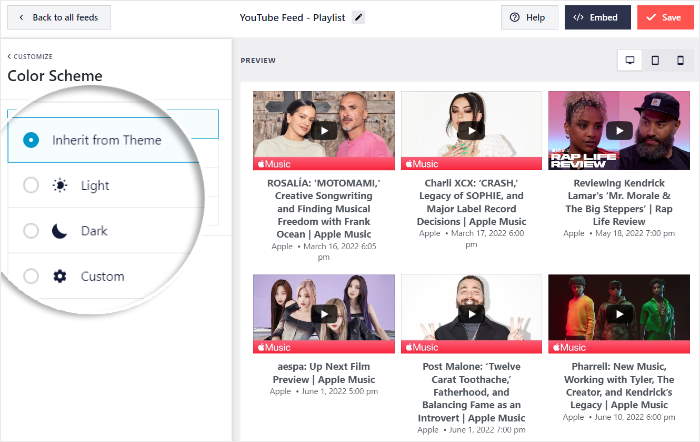Save the feed settings
The width and height of the screenshot is (700, 442).
[x=665, y=17]
